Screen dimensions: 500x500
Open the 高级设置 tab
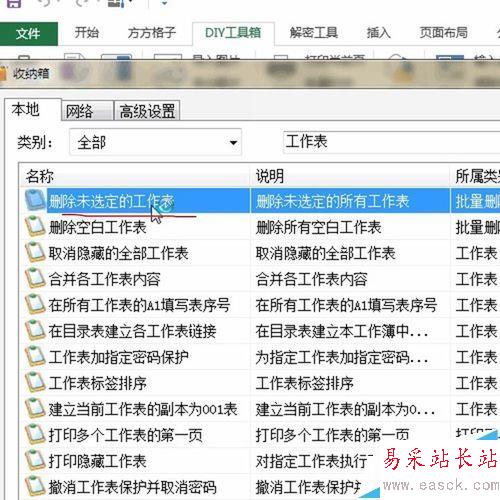147,111
